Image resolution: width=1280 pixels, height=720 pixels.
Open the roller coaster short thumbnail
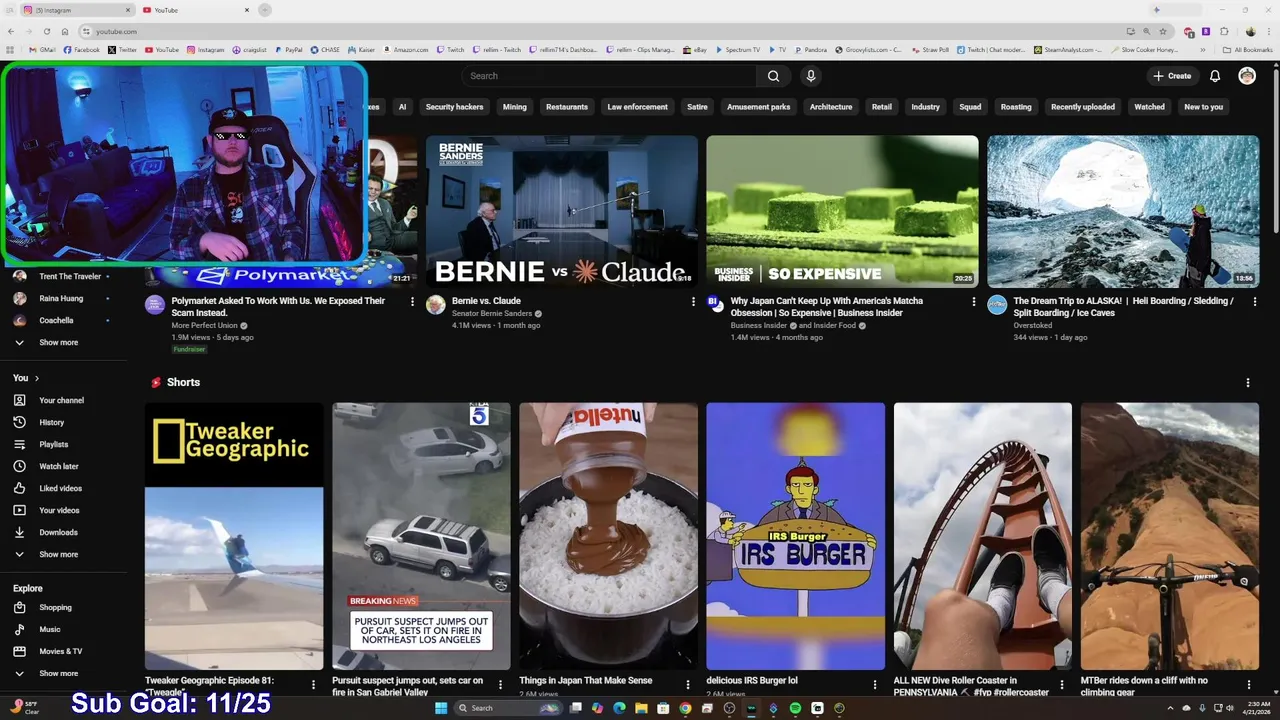982,536
